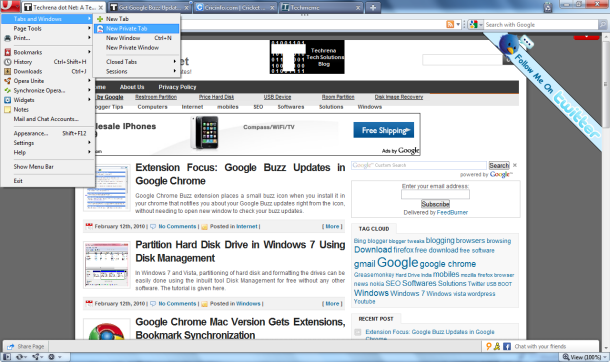Expand the Help submenu
Viewport: 610px width, 362px height.
point(47,152)
